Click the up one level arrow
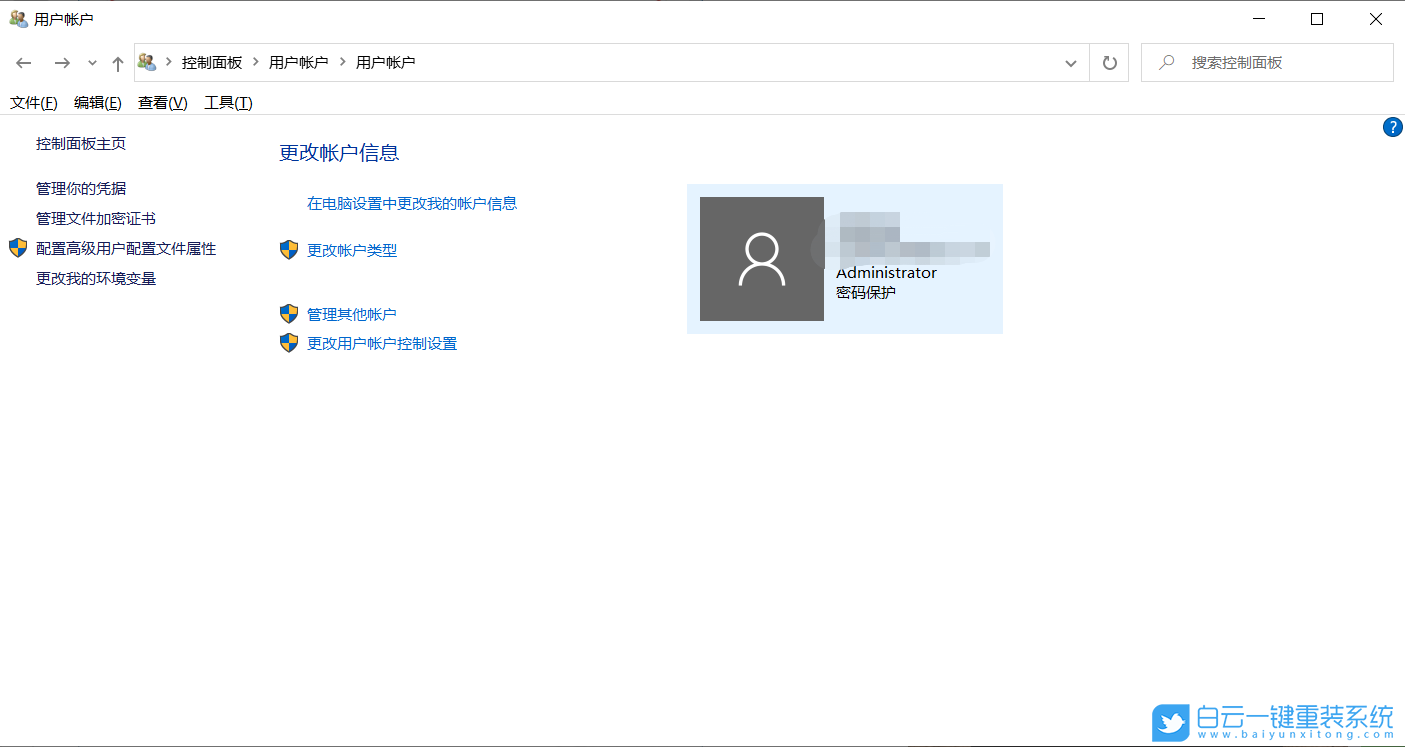 (117, 62)
